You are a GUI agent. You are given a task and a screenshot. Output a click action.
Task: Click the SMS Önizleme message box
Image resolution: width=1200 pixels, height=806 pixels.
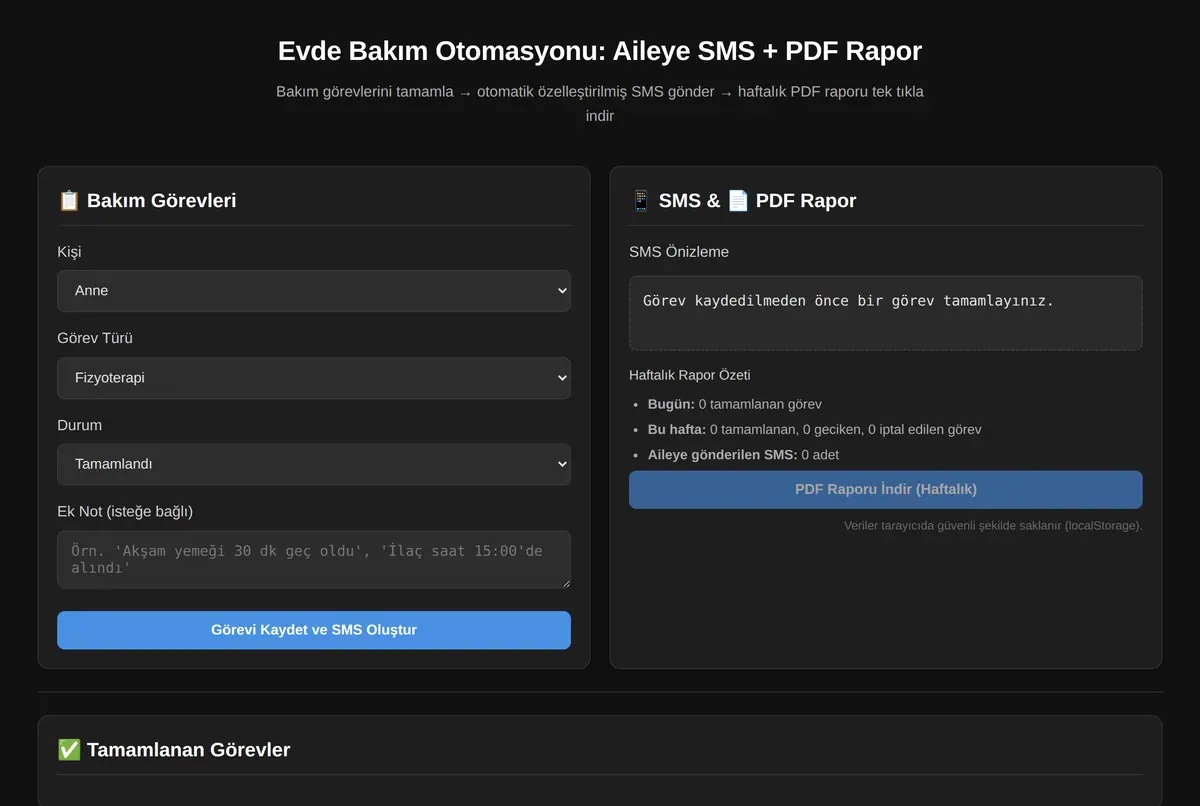pyautogui.click(x=885, y=313)
